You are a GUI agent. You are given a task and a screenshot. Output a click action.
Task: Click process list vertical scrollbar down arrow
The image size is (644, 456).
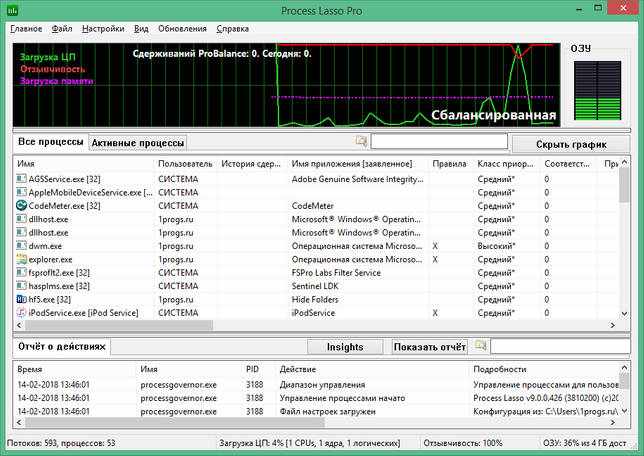point(624,314)
